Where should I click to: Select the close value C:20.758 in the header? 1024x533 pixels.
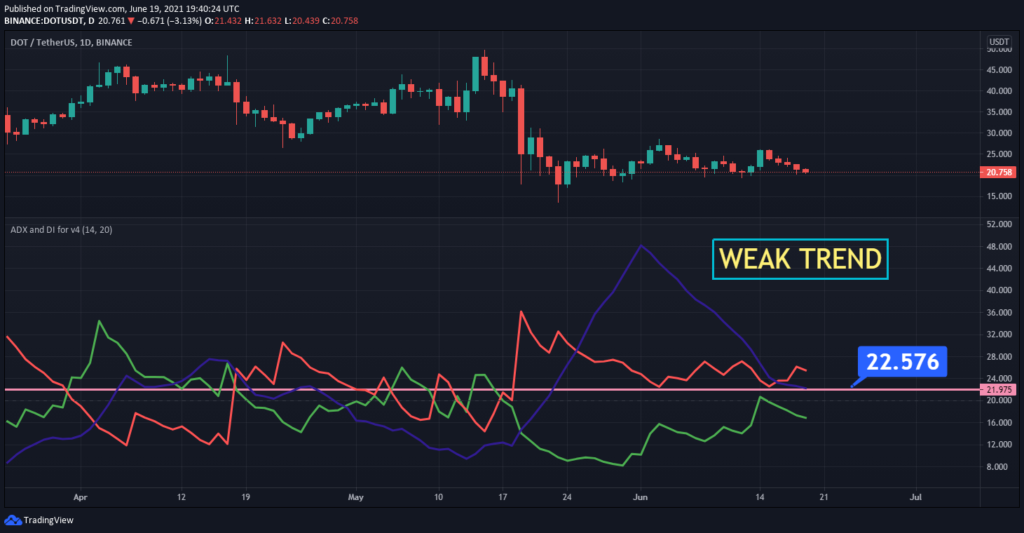click(340, 21)
